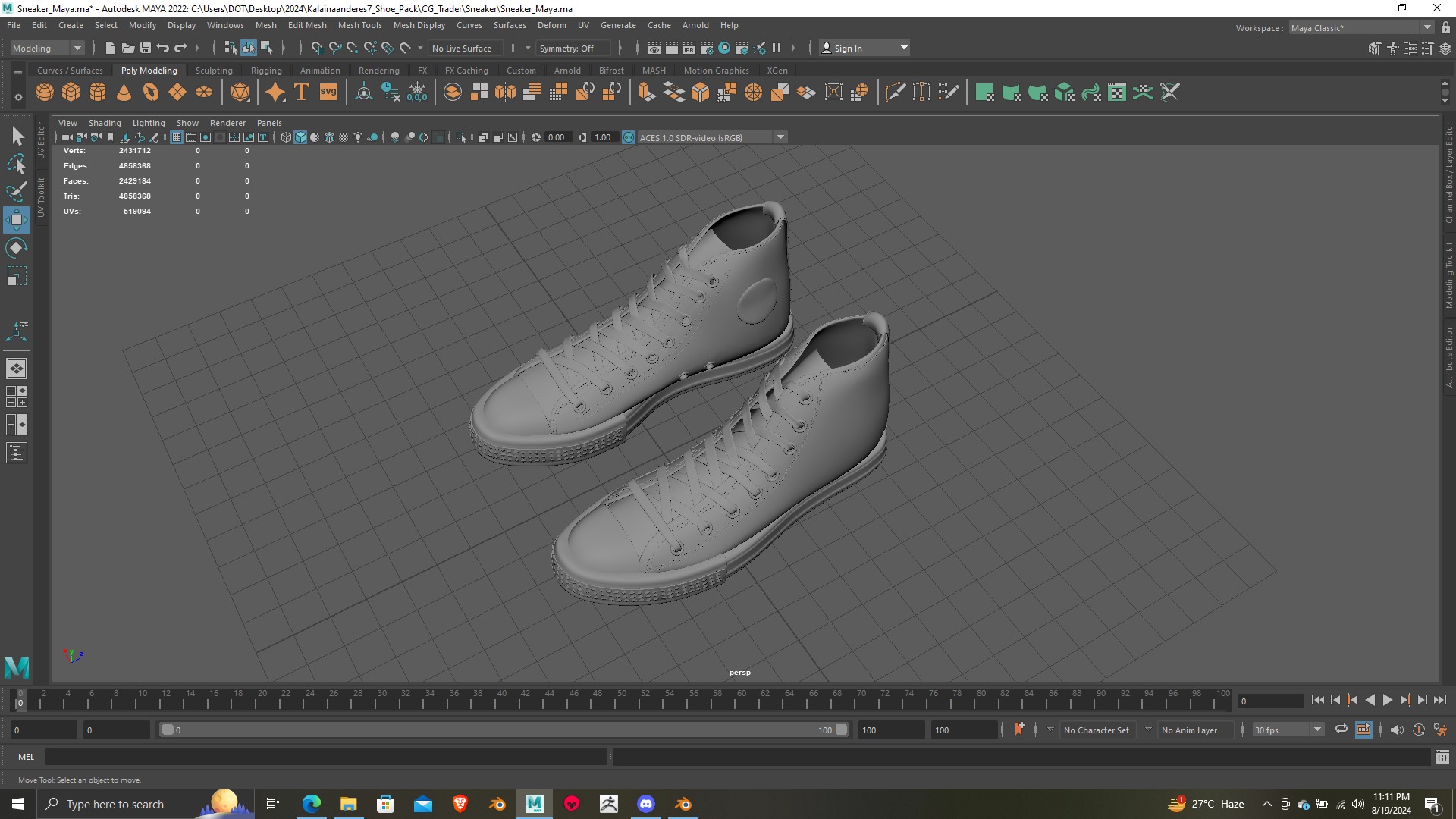This screenshot has width=1456, height=819.
Task: Click the Redo arrow icon in status line
Action: (x=180, y=48)
